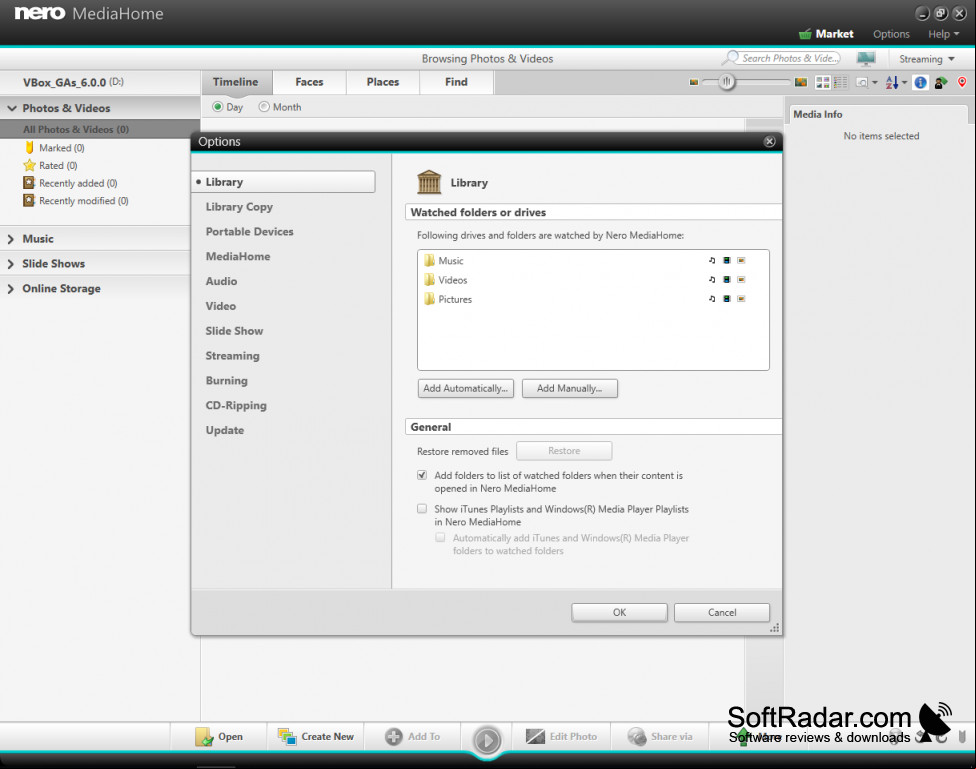The height and width of the screenshot is (769, 976).
Task: Open Recently added (0) list
Action: pos(70,183)
